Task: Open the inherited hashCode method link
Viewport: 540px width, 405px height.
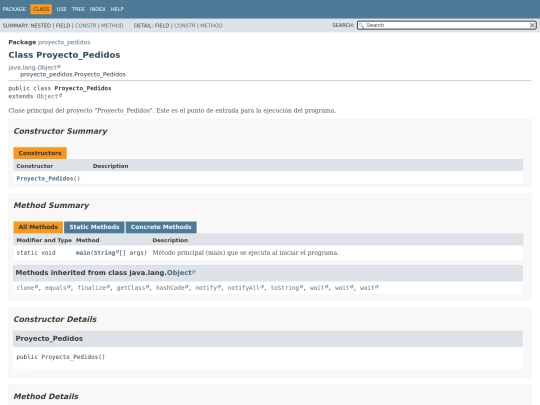Action: click(x=172, y=288)
